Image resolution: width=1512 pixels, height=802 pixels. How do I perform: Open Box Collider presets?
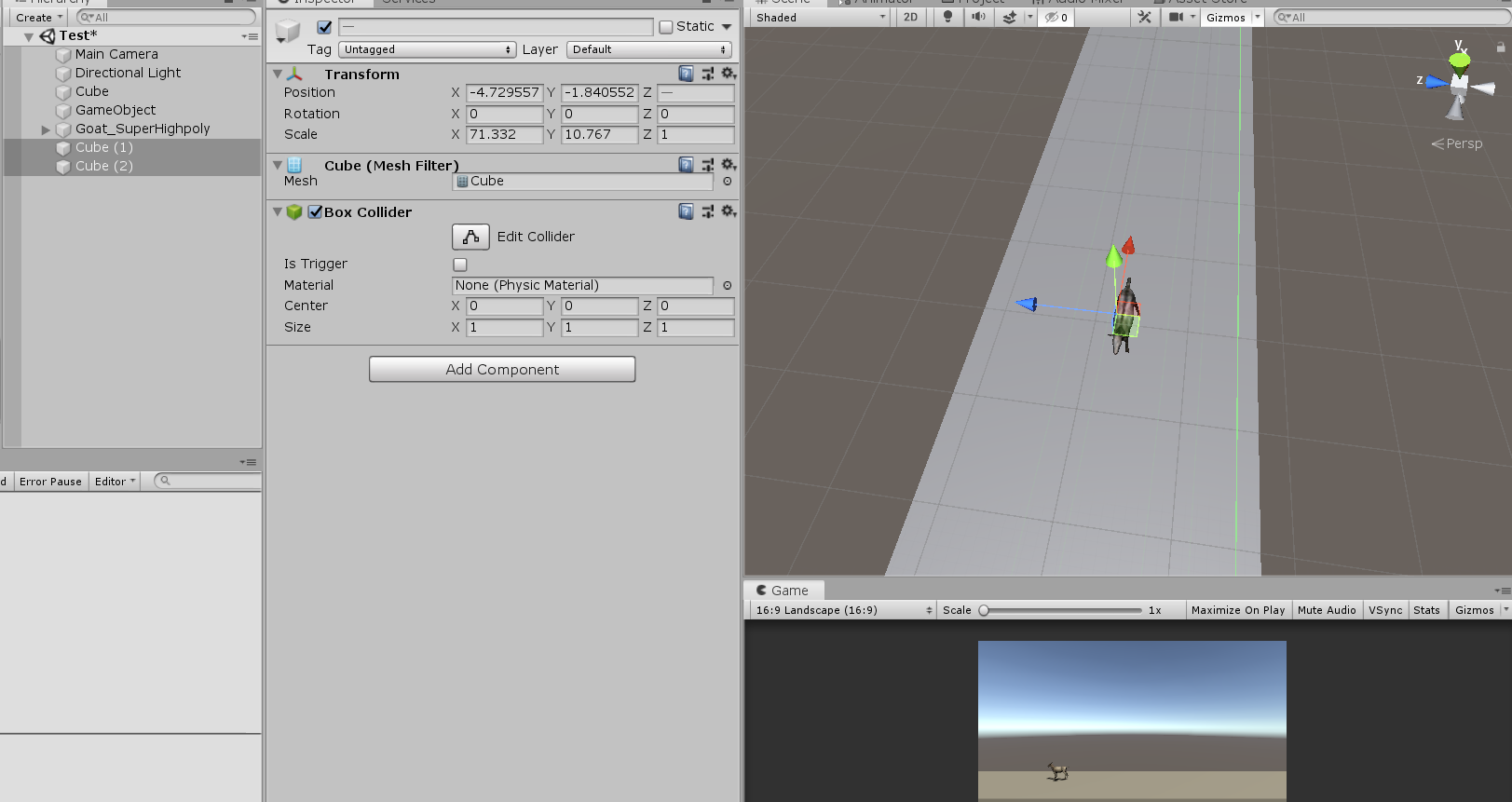pyautogui.click(x=708, y=211)
